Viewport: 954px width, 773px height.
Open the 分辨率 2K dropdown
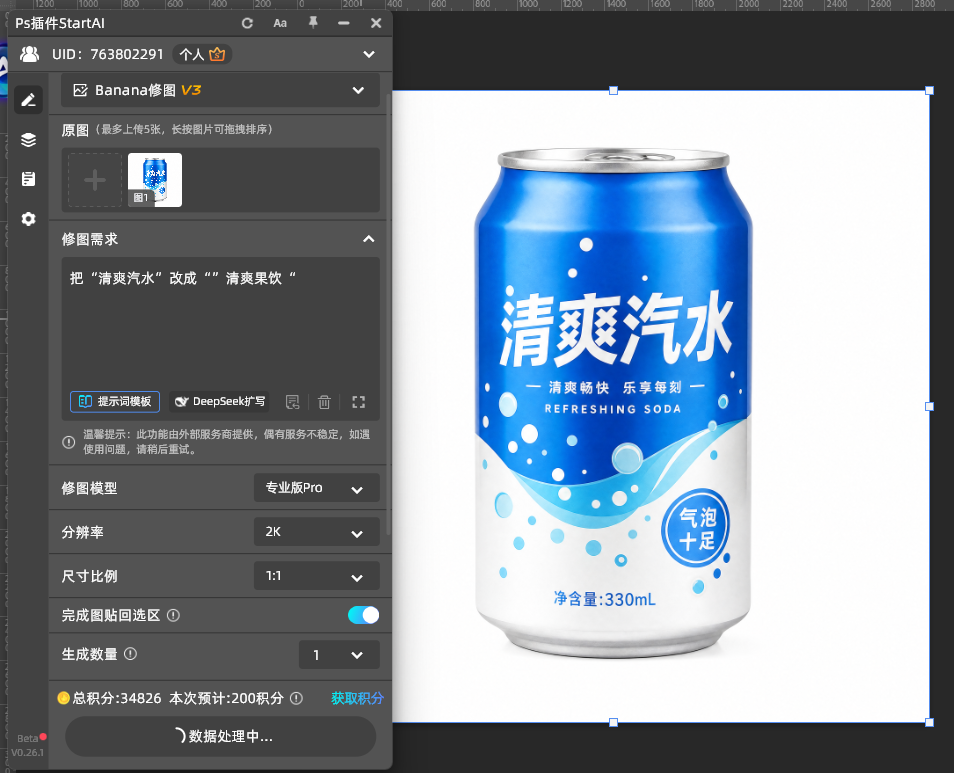316,532
